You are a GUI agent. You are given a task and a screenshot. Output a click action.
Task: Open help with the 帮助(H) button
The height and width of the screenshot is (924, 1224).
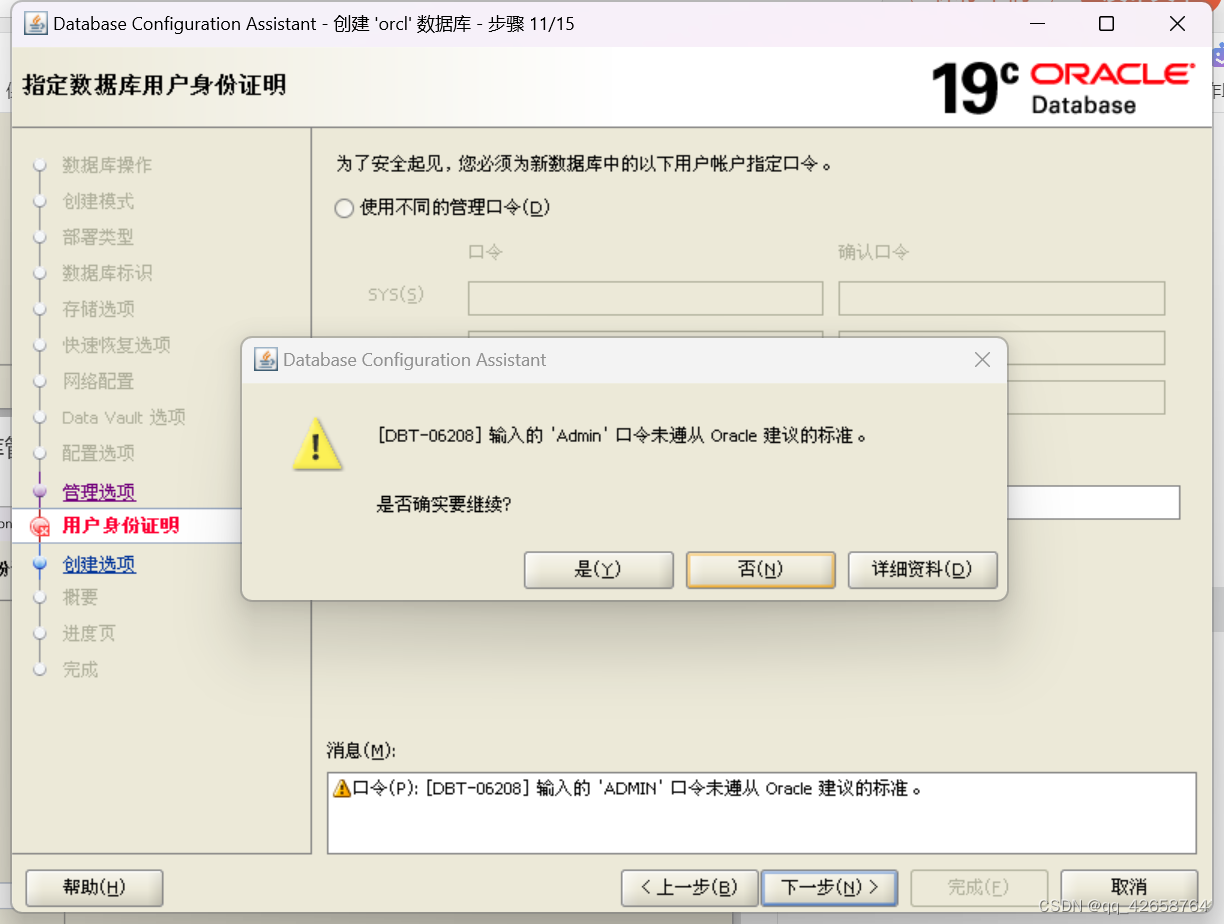point(94,887)
